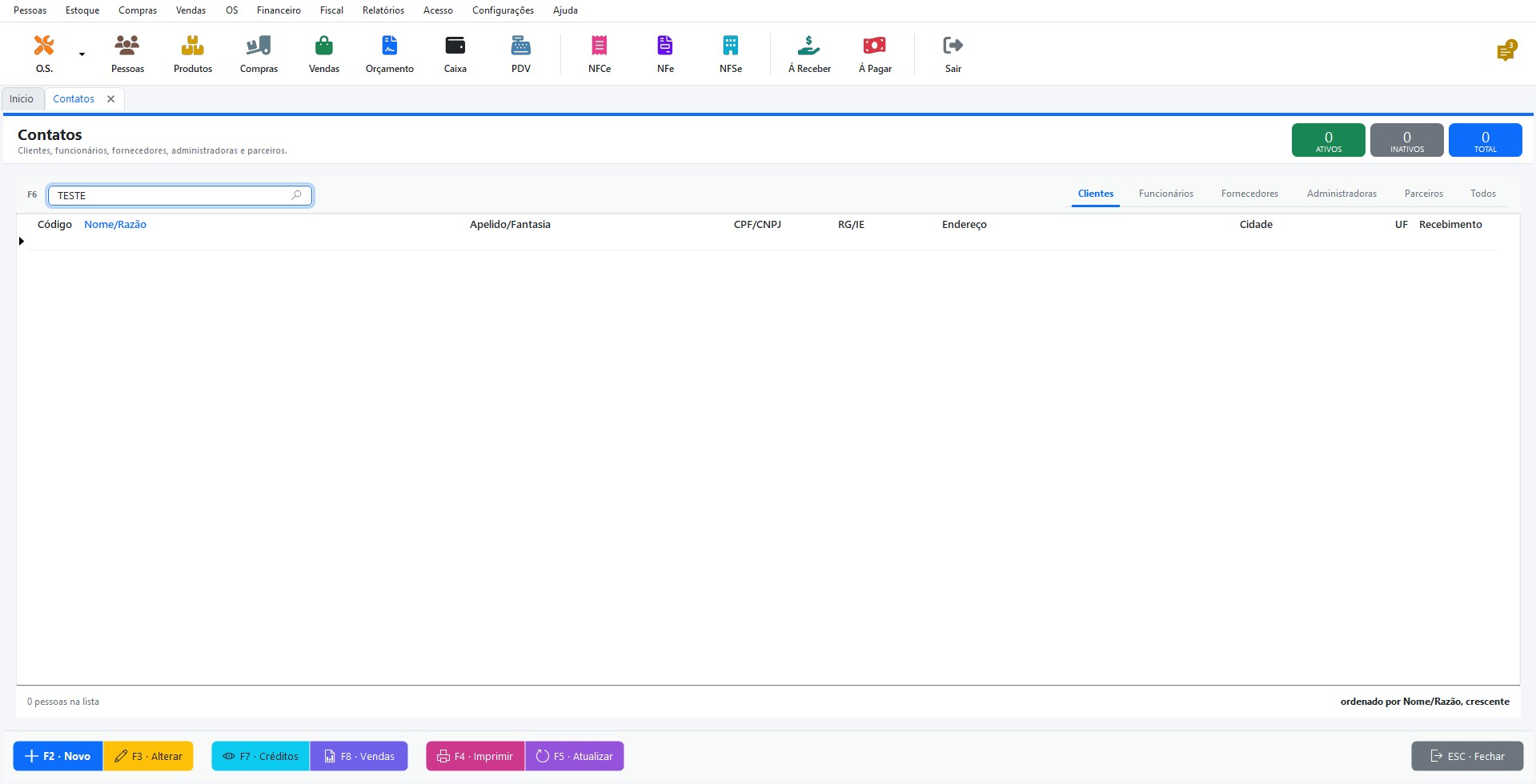Open the notifications message icon
The image size is (1536, 784).
click(x=1506, y=51)
